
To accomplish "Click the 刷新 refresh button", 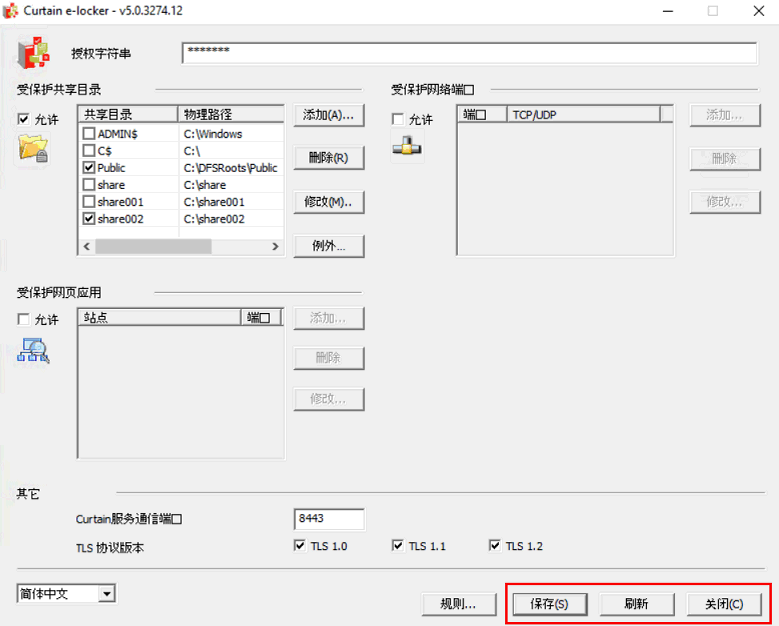I will click(x=636, y=604).
